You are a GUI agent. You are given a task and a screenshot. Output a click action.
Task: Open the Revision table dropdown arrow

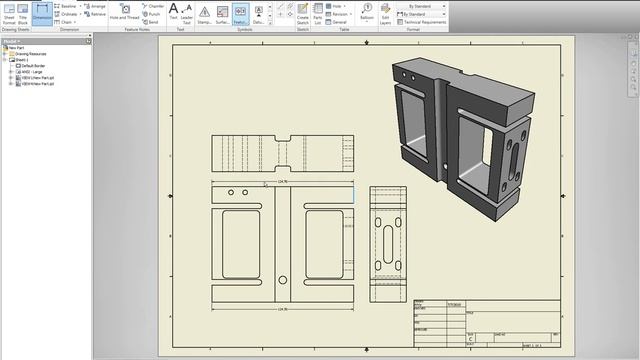(351, 14)
